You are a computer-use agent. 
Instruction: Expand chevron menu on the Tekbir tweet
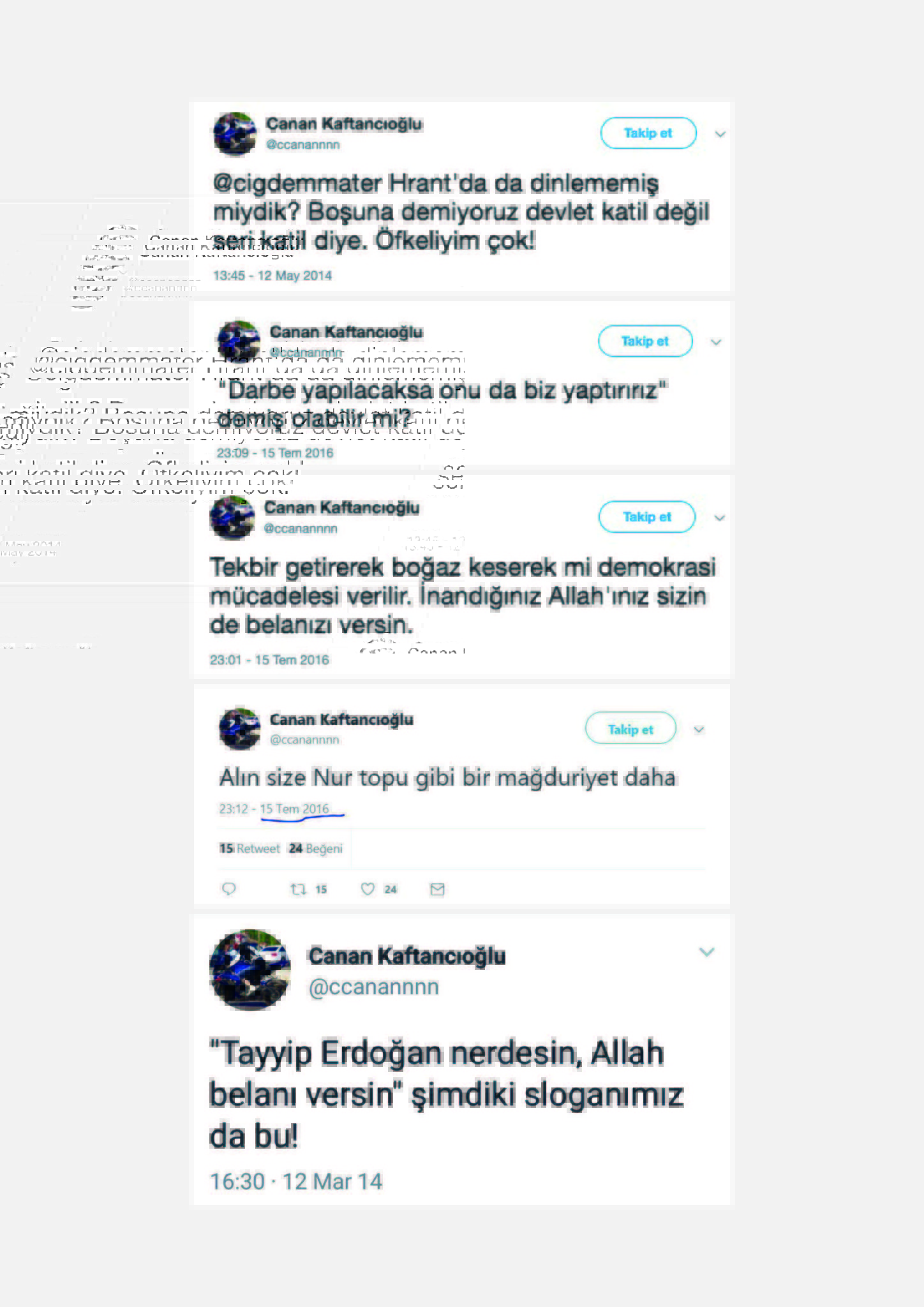pos(720,518)
